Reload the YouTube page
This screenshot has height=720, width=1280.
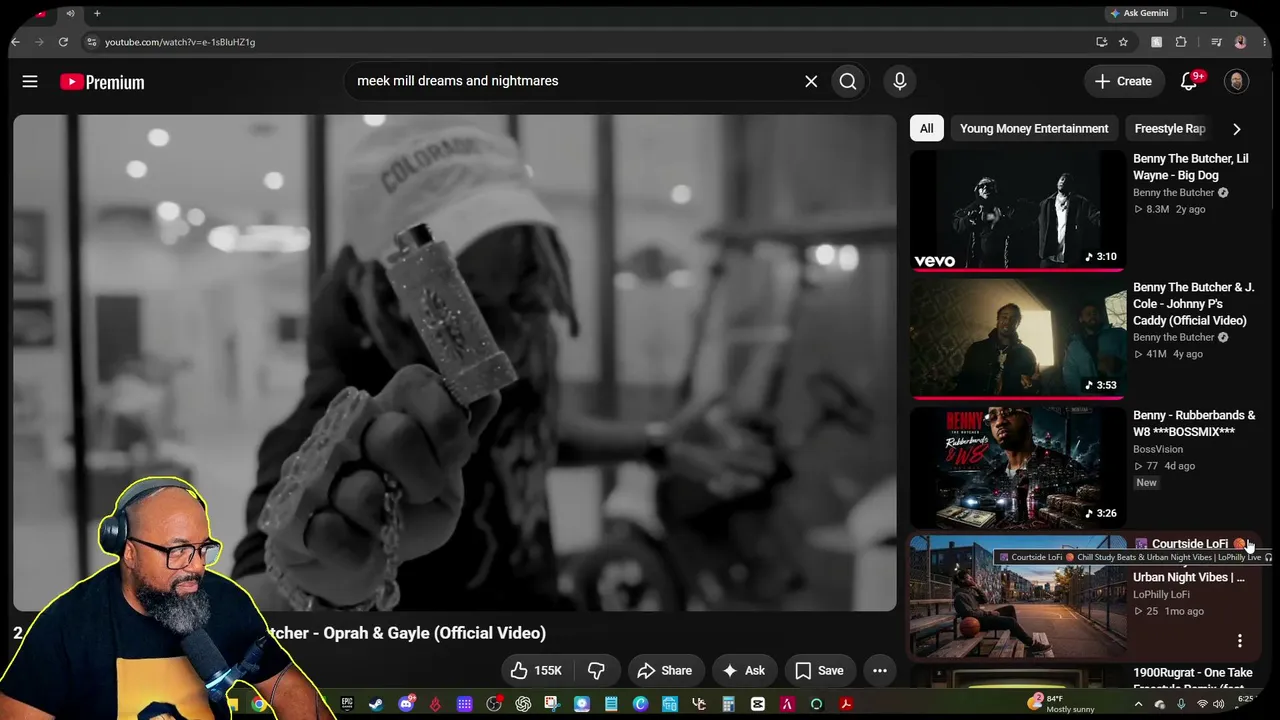(63, 42)
